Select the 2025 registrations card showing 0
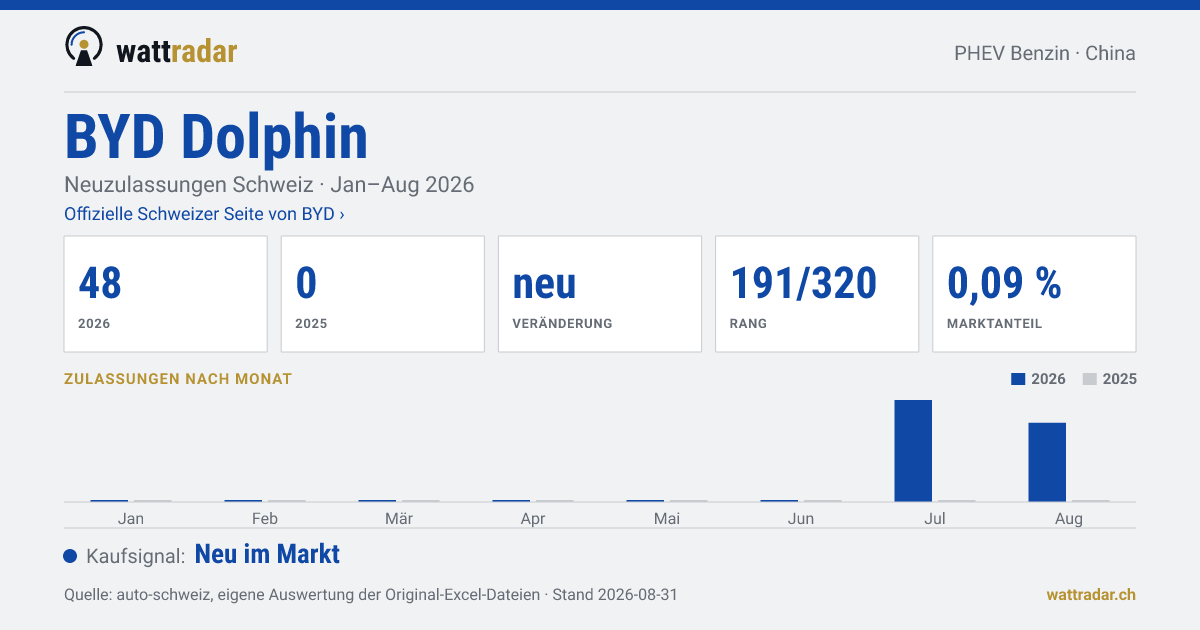The width and height of the screenshot is (1200, 630). (383, 294)
